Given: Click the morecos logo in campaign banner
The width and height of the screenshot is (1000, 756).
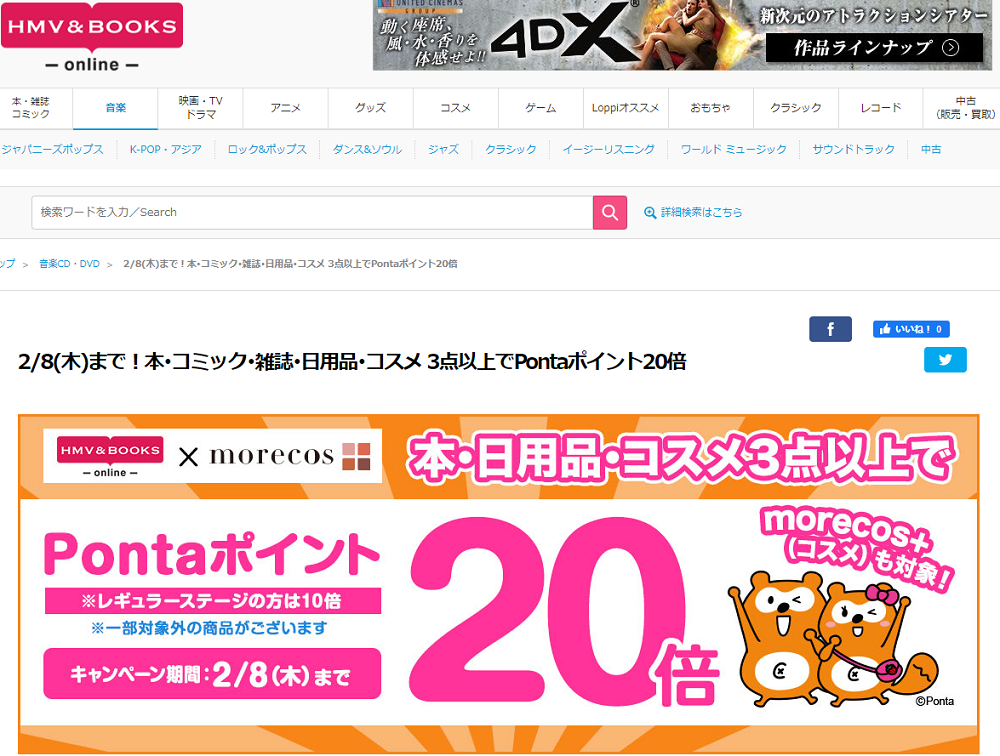Looking at the screenshot, I should (x=290, y=456).
